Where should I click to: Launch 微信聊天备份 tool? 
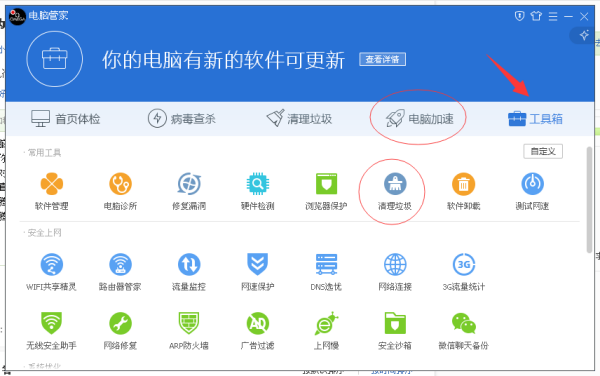coord(463,331)
